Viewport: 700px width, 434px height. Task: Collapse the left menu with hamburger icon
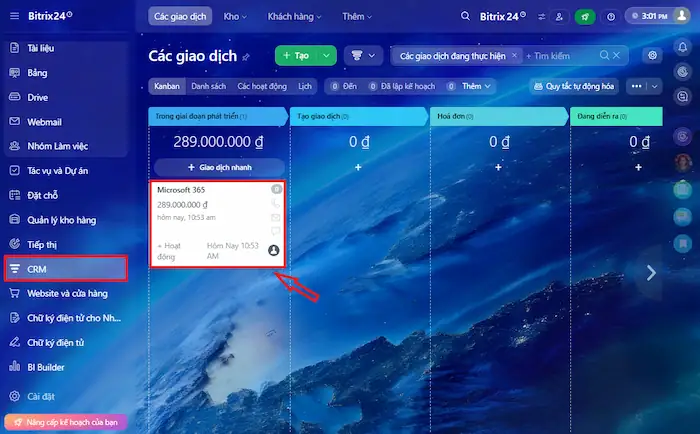tap(14, 16)
